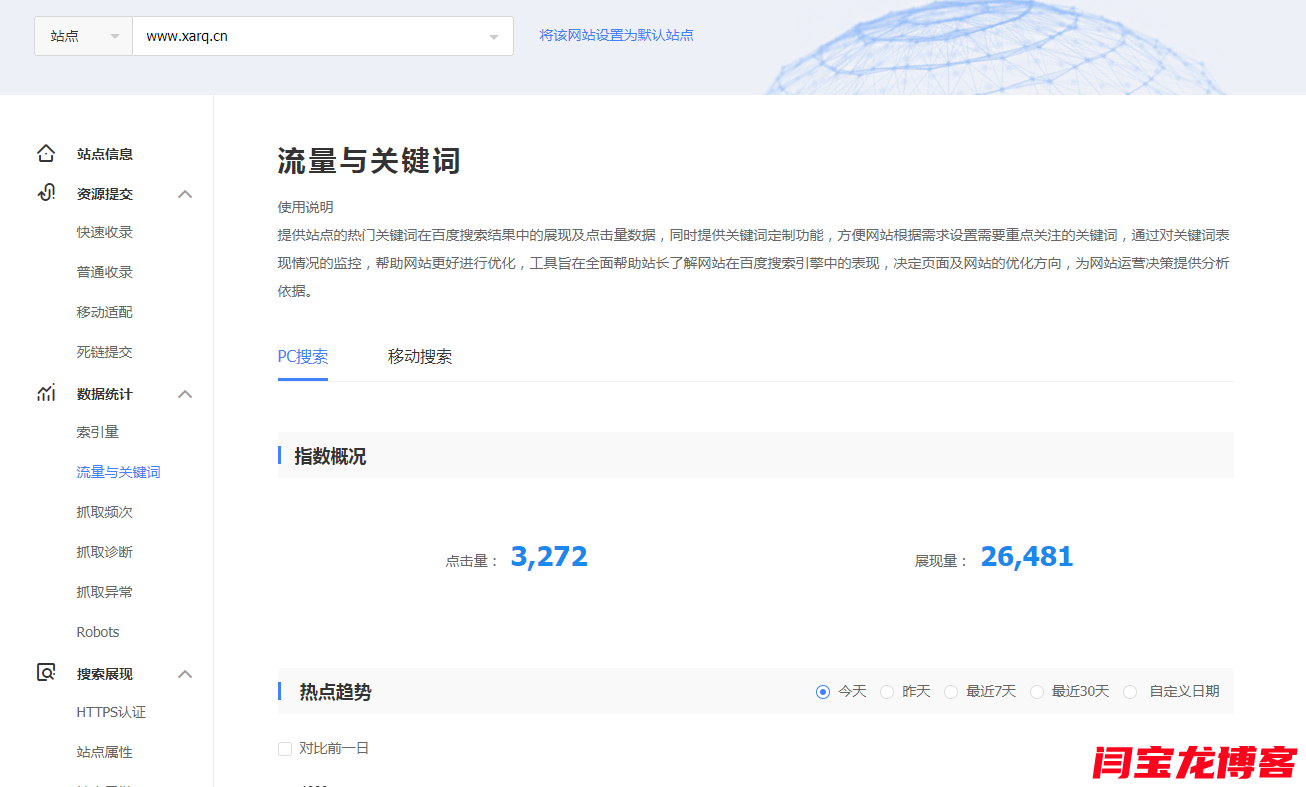Open Robots page in sidebar

coord(98,632)
